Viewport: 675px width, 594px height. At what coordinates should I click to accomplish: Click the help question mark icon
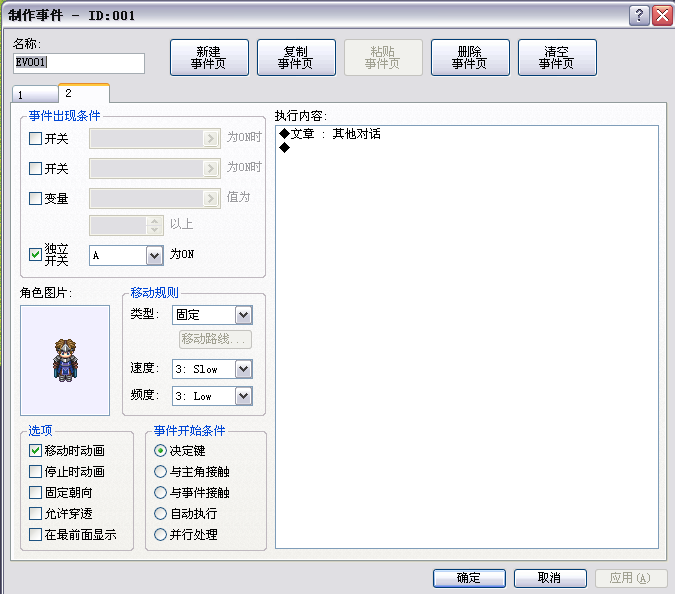coord(639,16)
